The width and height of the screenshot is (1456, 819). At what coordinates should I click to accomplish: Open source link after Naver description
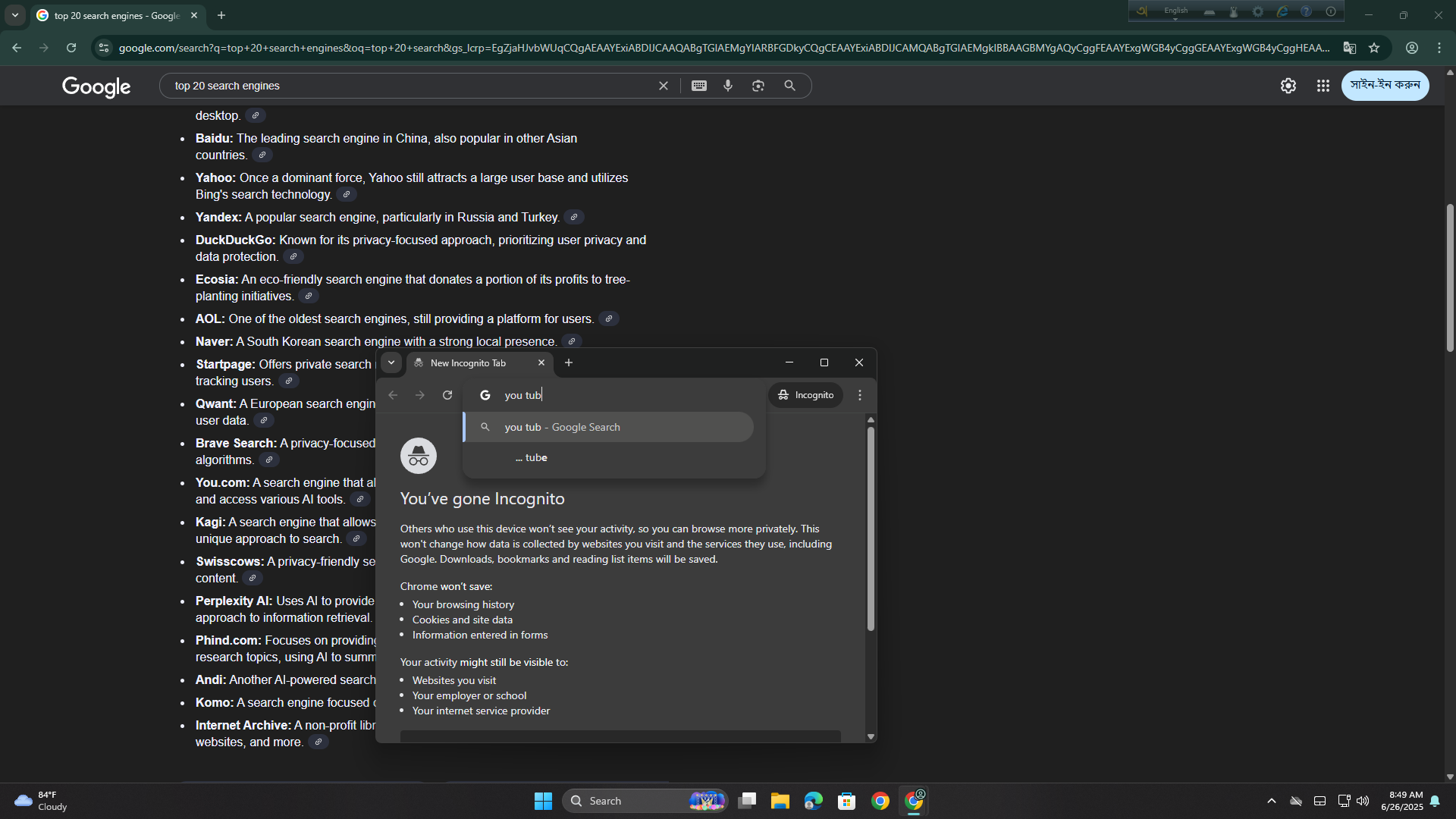click(572, 341)
